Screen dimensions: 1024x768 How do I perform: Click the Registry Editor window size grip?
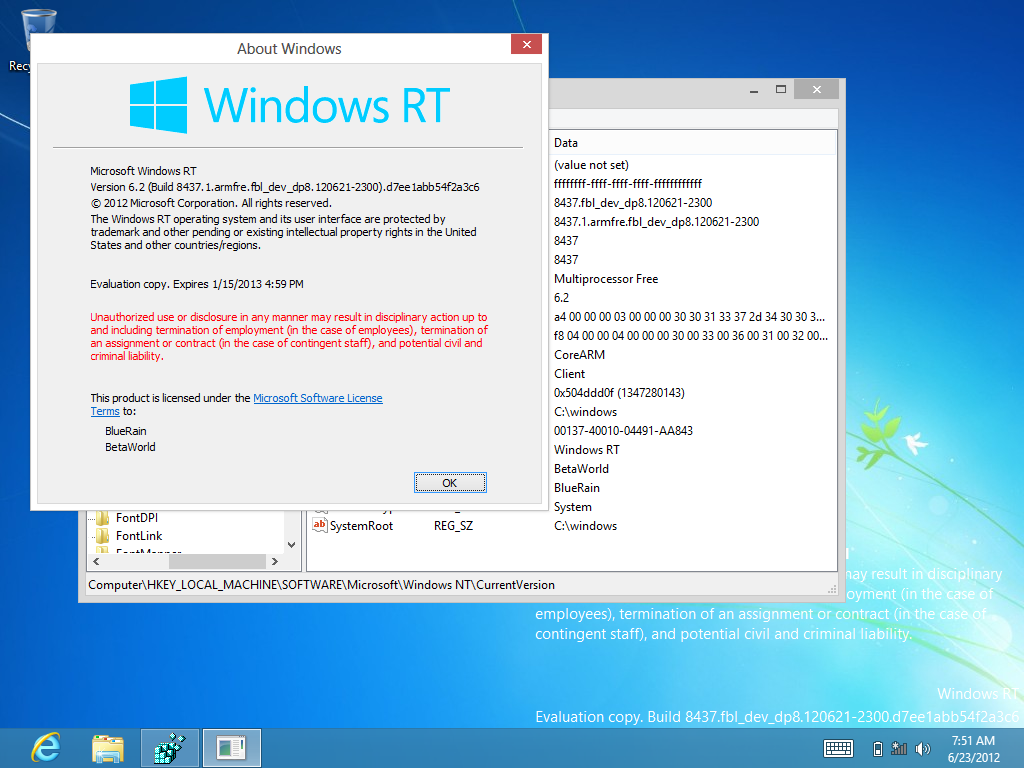point(832,589)
